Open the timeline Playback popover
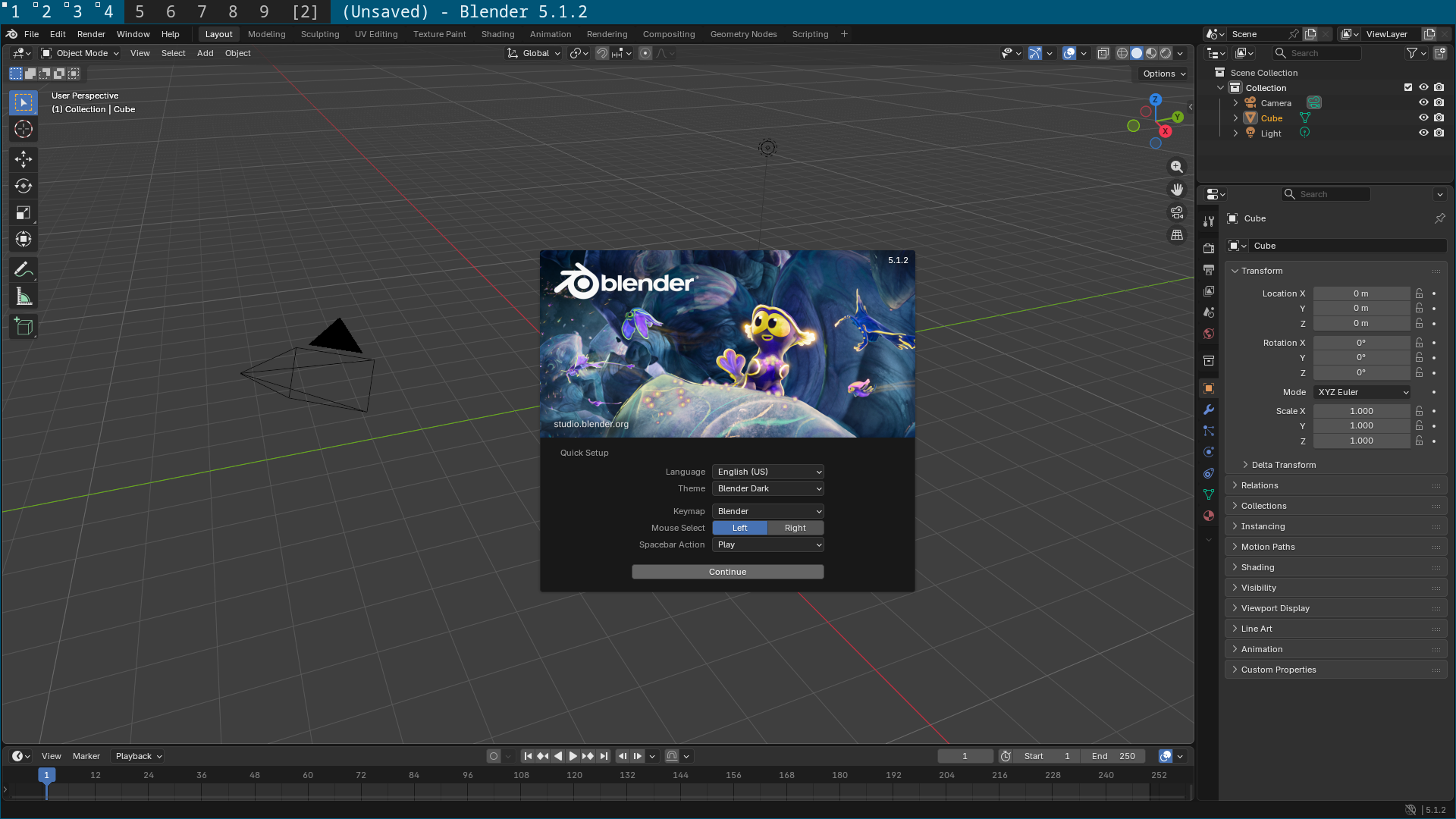This screenshot has height=819, width=1456. [139, 756]
